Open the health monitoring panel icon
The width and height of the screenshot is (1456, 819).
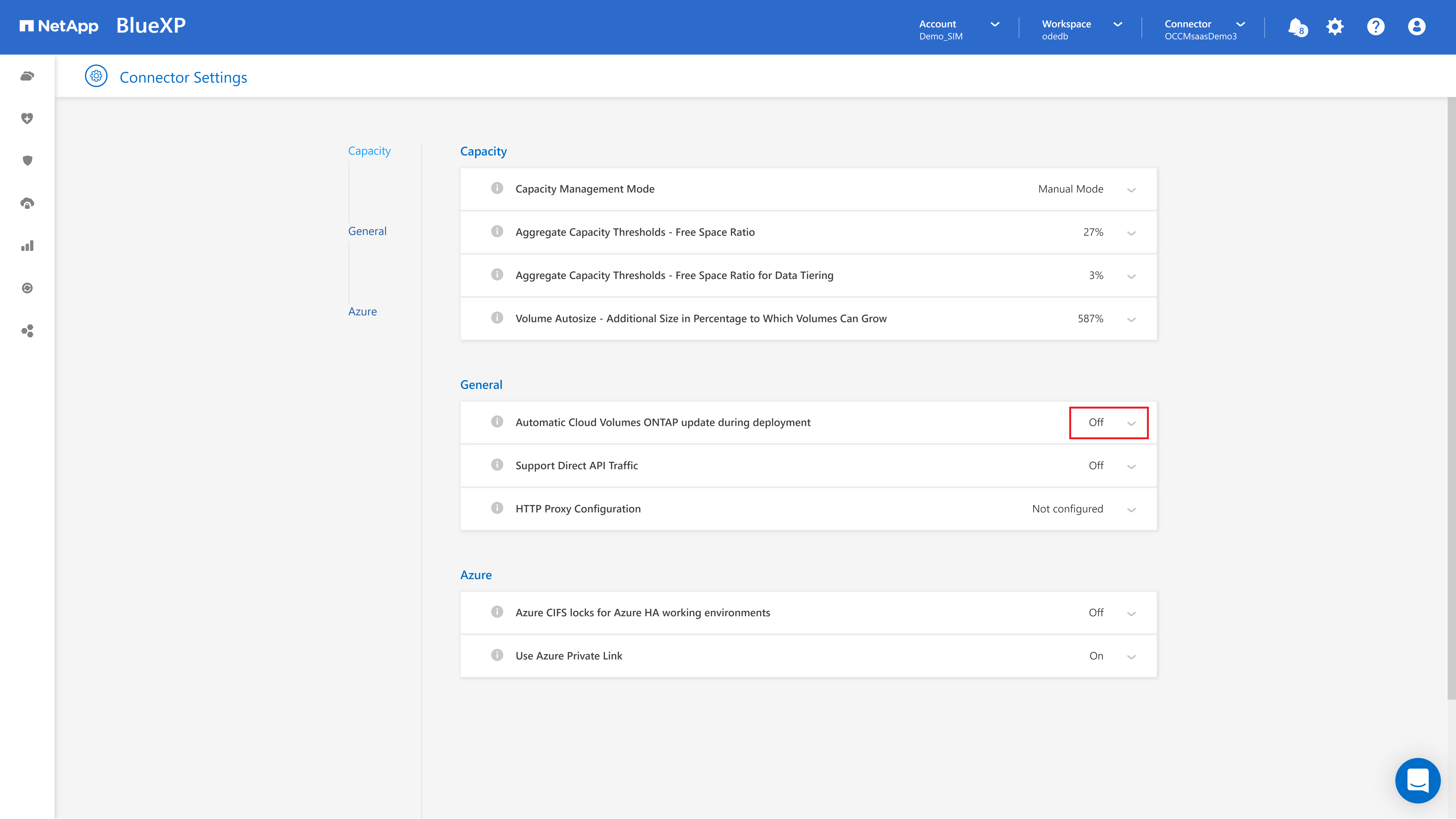(x=27, y=118)
